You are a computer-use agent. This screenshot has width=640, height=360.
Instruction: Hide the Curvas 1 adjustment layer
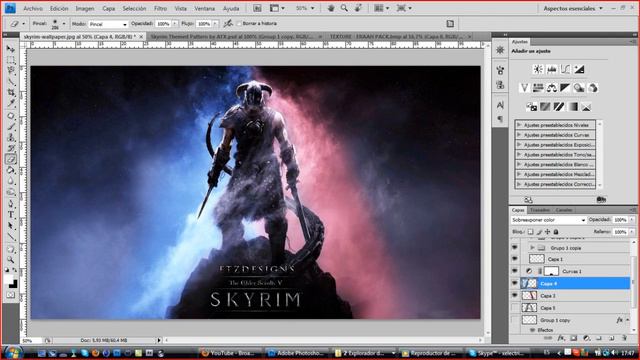click(x=515, y=271)
